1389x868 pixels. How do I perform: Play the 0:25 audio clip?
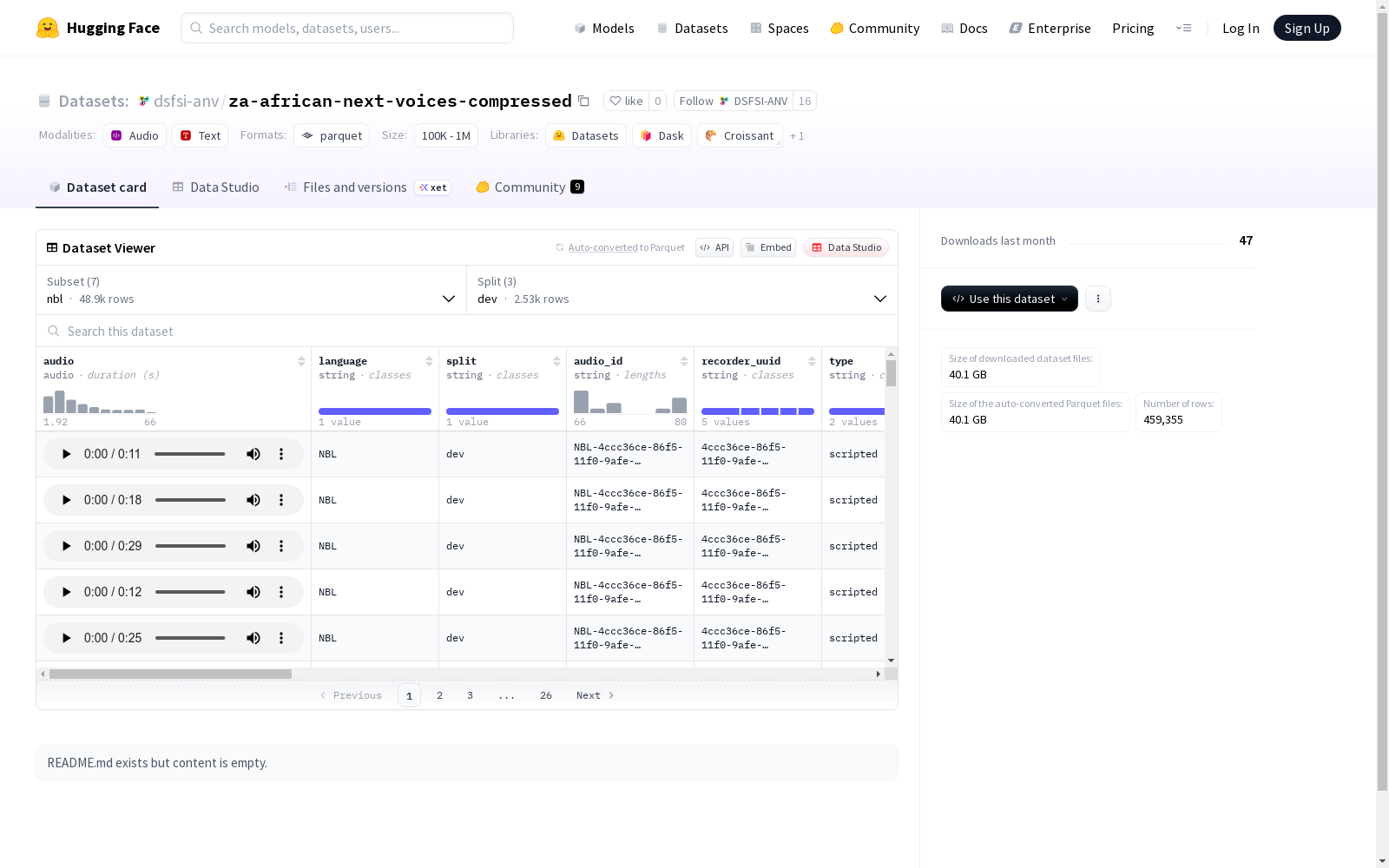tap(66, 638)
